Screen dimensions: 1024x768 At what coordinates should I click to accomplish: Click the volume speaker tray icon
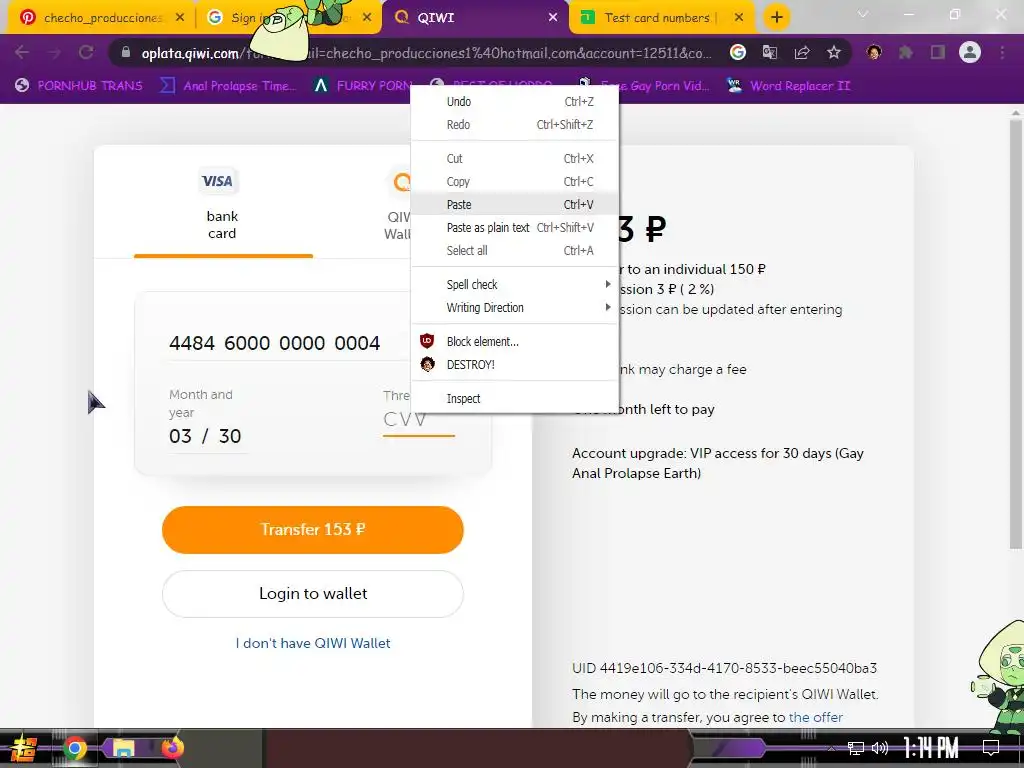880,748
